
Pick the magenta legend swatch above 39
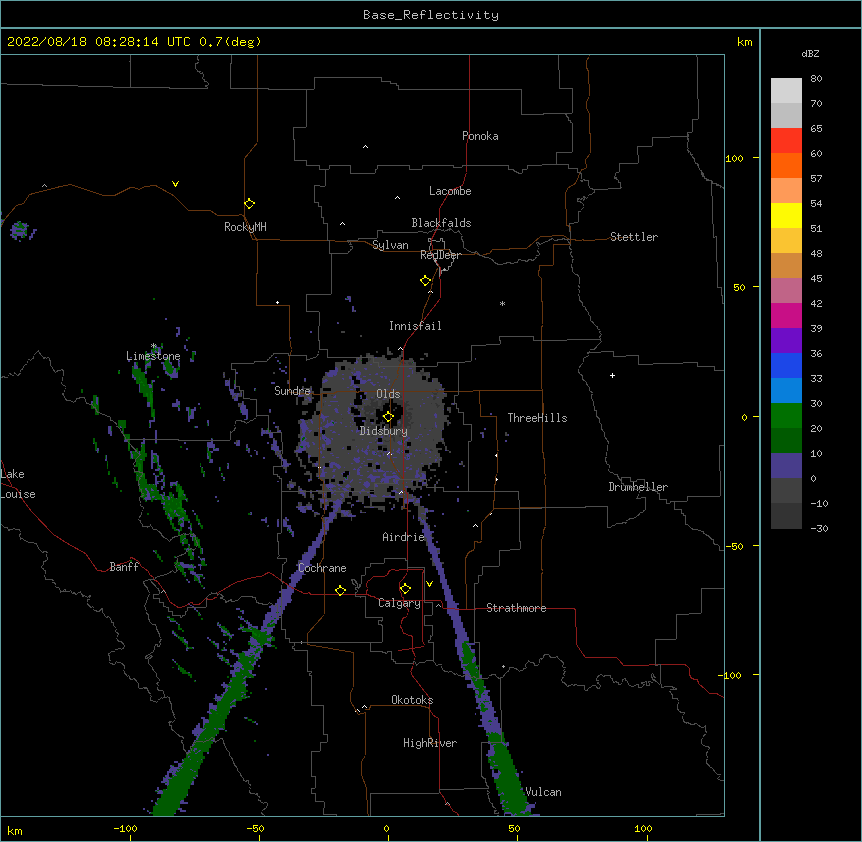click(786, 315)
